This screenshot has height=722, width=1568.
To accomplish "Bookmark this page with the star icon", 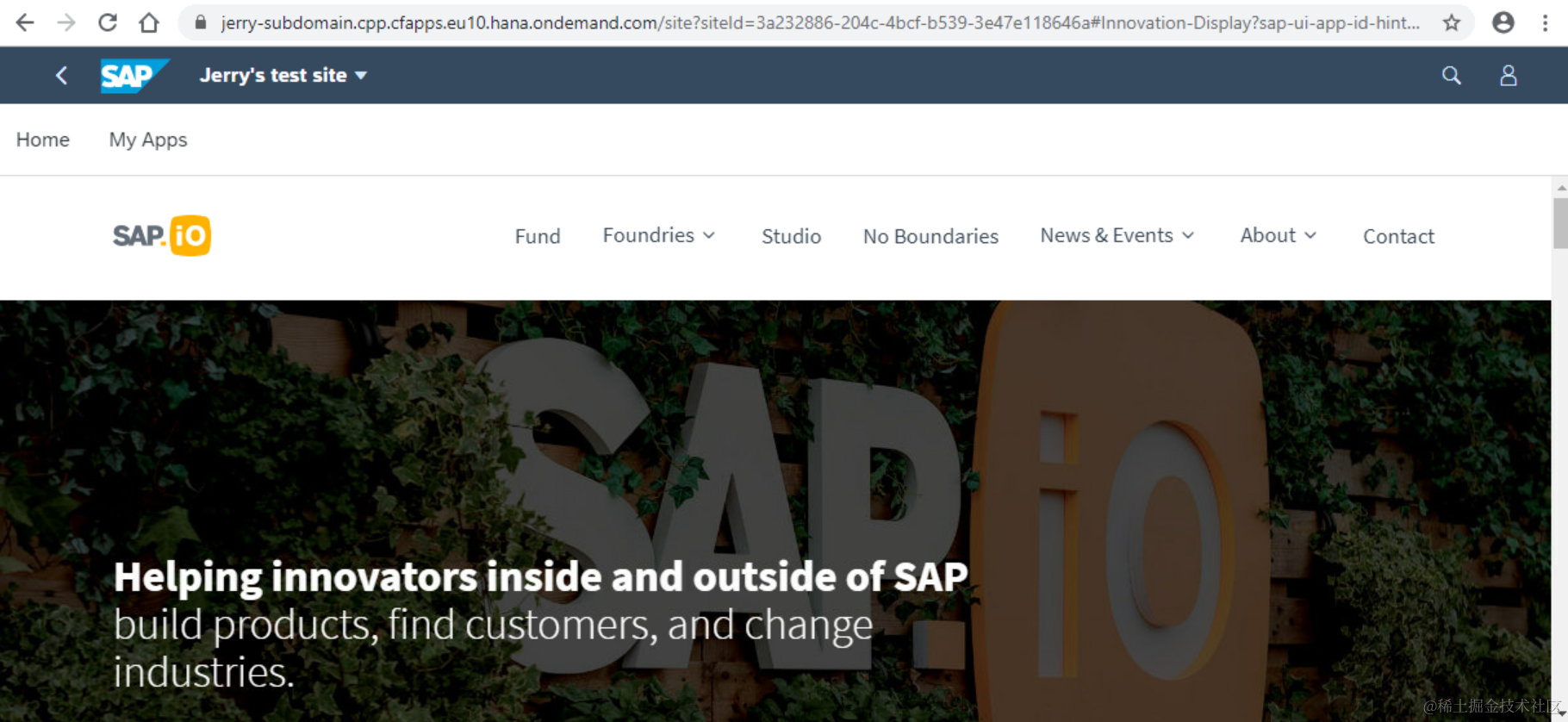I will (x=1452, y=22).
